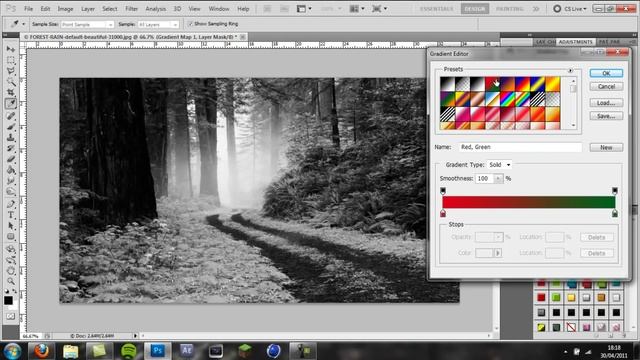The height and width of the screenshot is (360, 640).
Task: Select the Hand tool
Action: pos(11,271)
